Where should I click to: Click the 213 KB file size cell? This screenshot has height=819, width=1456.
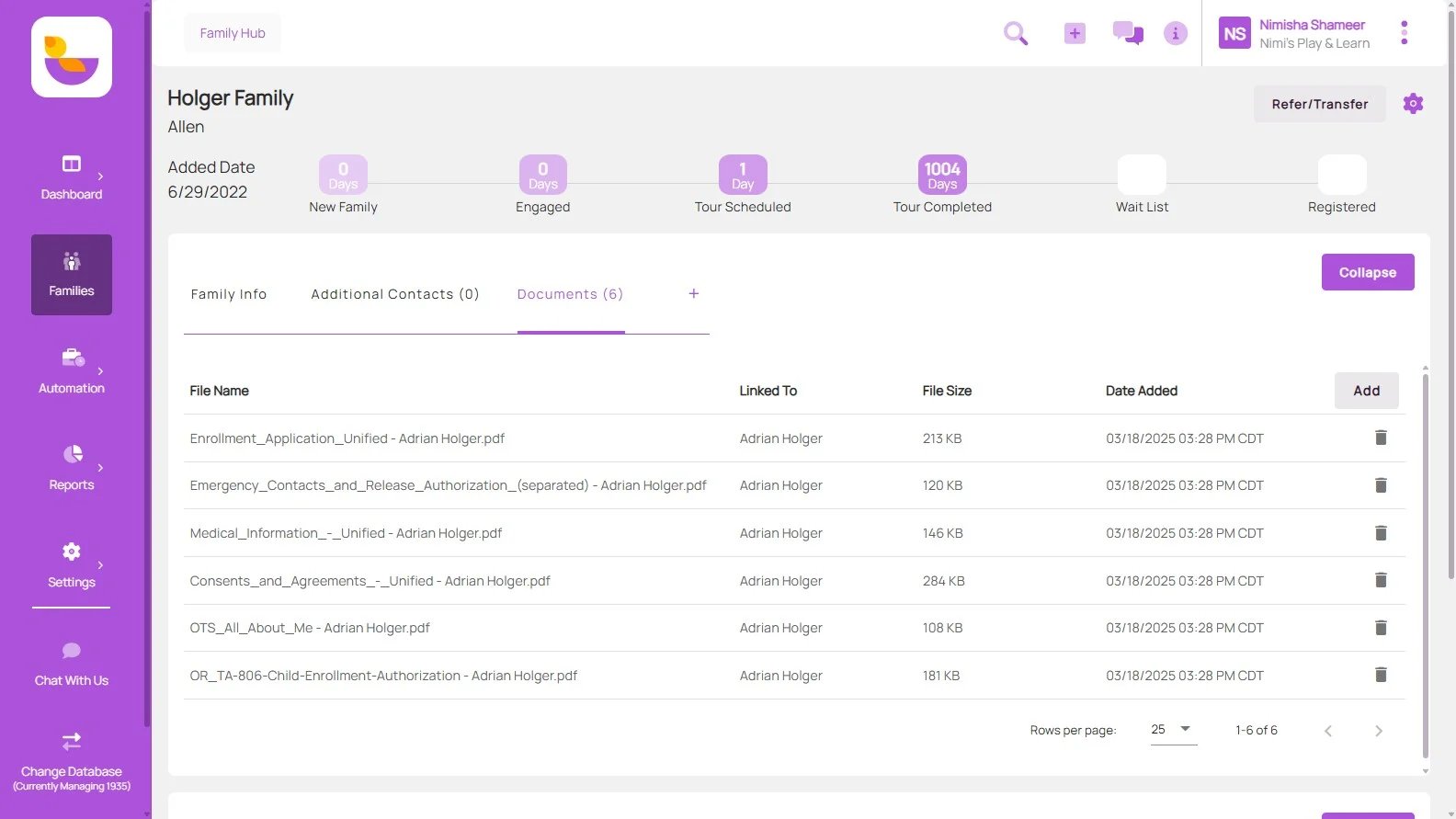(x=942, y=438)
